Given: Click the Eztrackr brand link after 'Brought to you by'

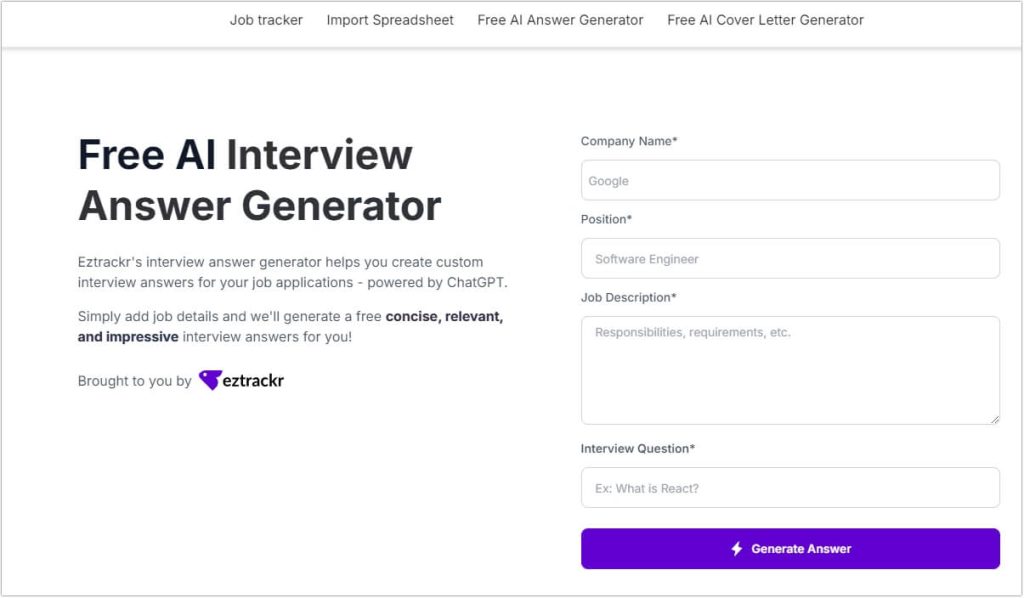Looking at the screenshot, I should [x=240, y=380].
